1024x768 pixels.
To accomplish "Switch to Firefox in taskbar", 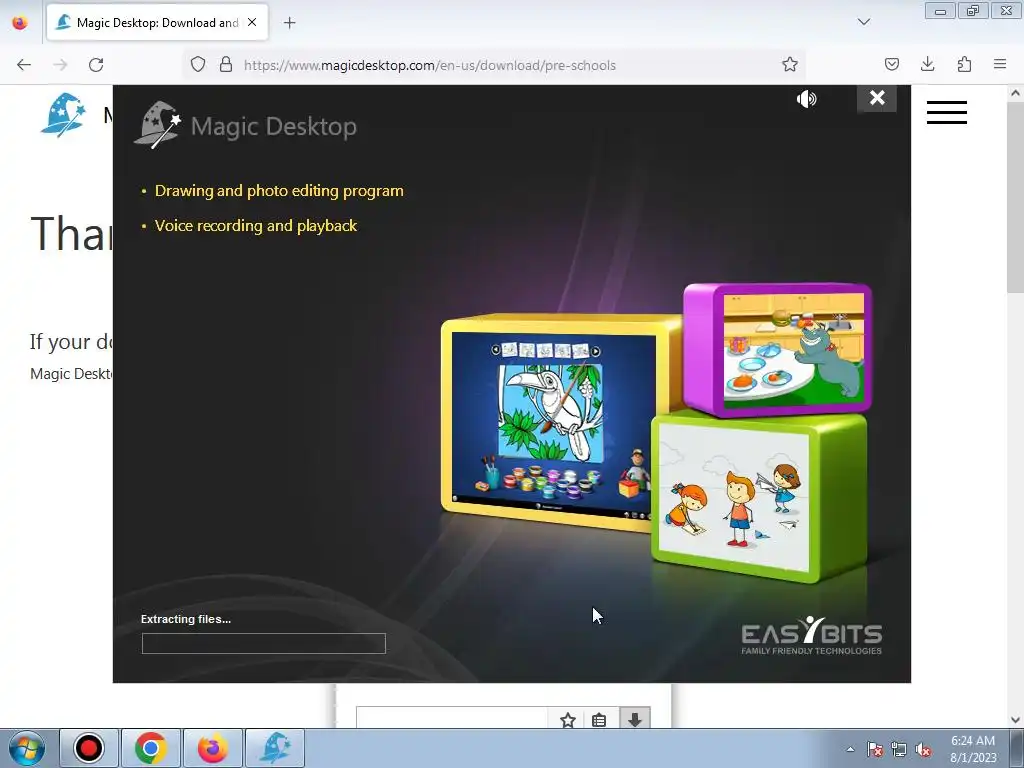I will click(213, 748).
